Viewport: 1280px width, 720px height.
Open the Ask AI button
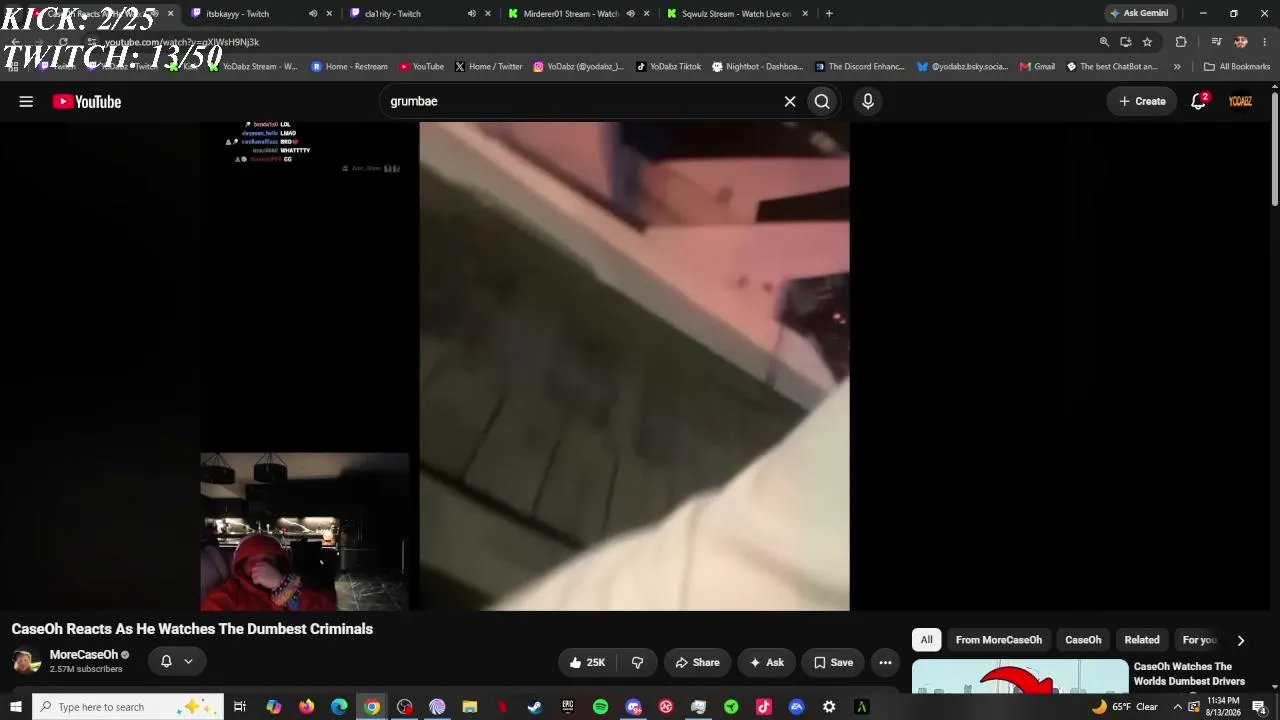click(765, 662)
